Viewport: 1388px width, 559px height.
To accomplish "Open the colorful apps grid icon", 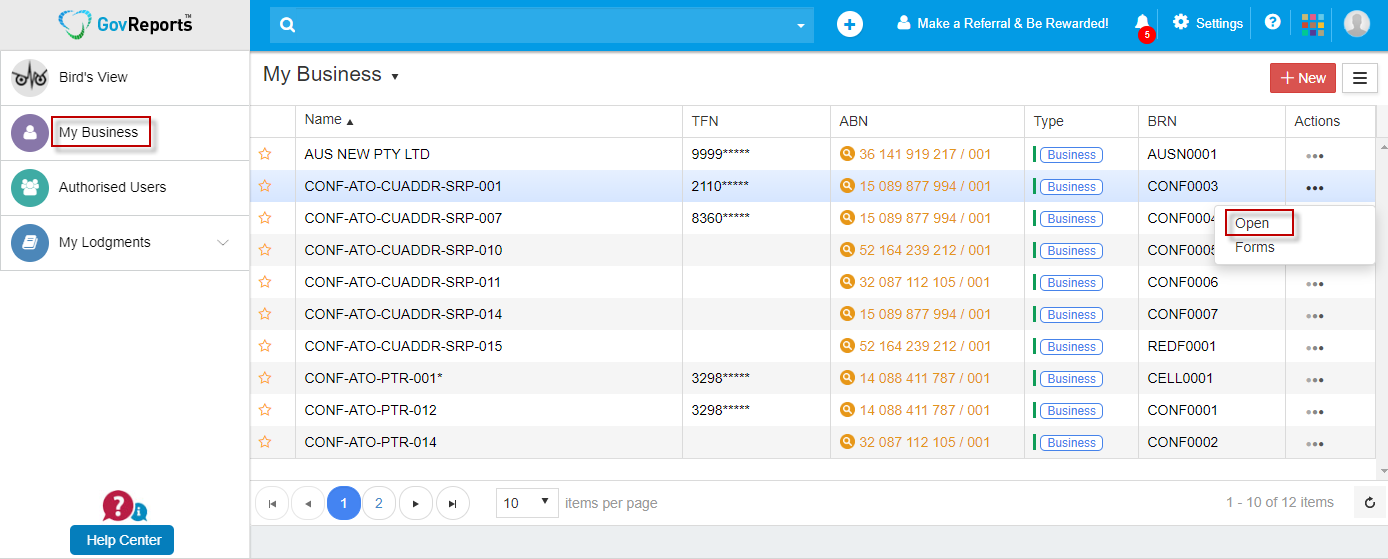I will (1313, 23).
